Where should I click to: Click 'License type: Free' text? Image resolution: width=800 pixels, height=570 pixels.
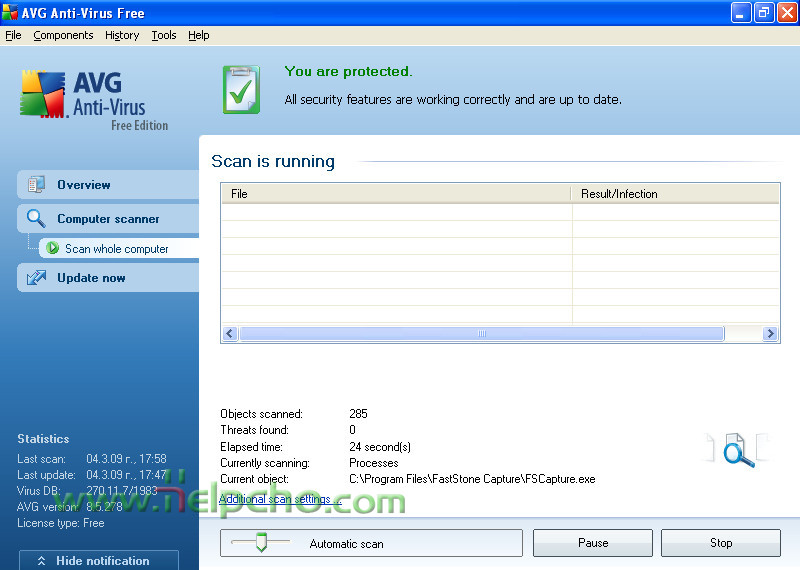pos(61,523)
